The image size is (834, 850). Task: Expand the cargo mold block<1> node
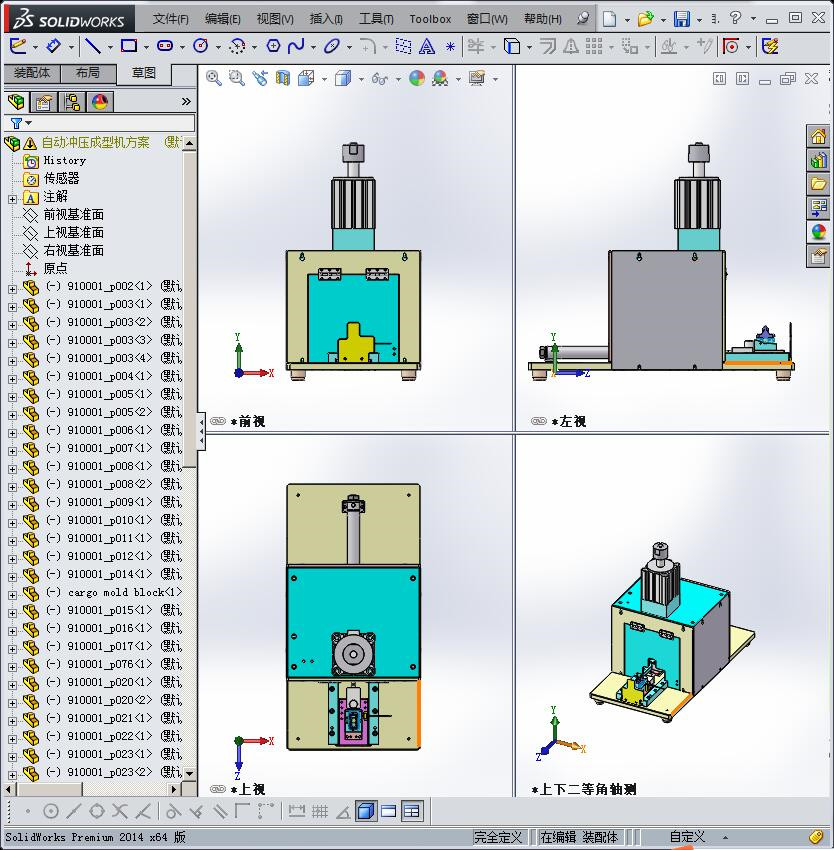[x=12, y=595]
